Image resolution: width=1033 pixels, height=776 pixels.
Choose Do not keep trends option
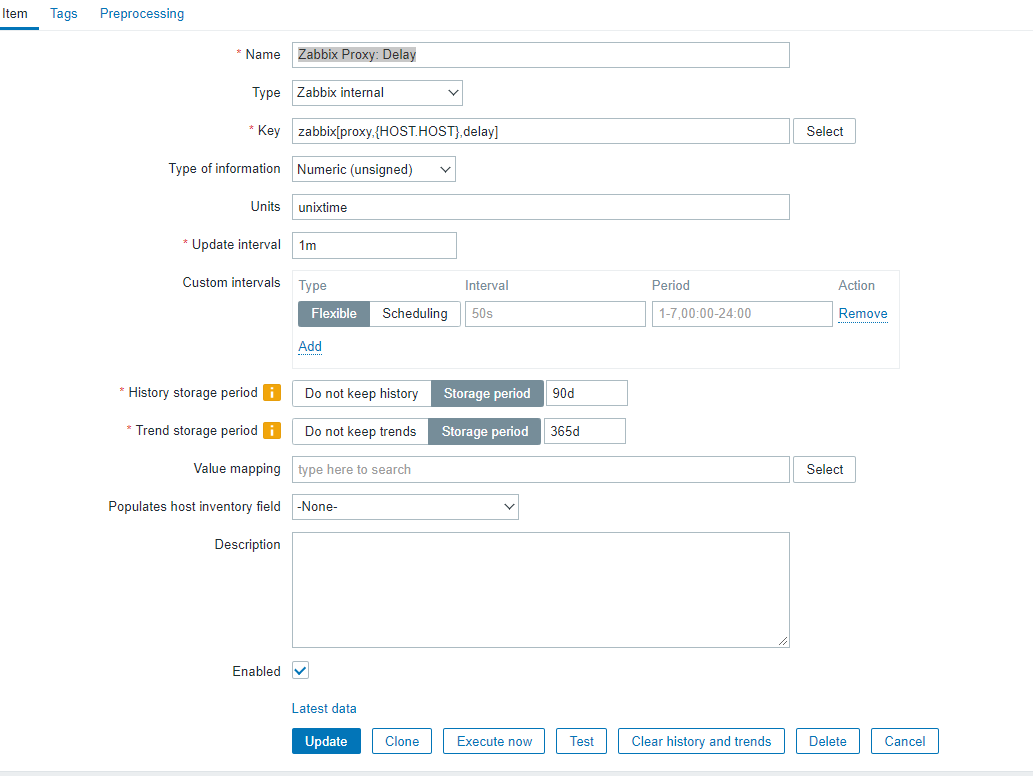[360, 431]
